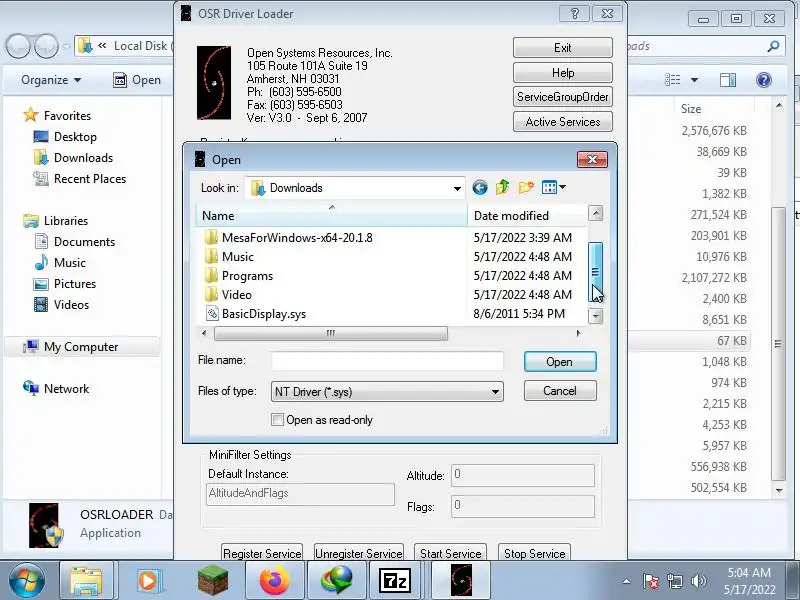Open Firefox from taskbar
The height and width of the screenshot is (600, 800).
[274, 581]
